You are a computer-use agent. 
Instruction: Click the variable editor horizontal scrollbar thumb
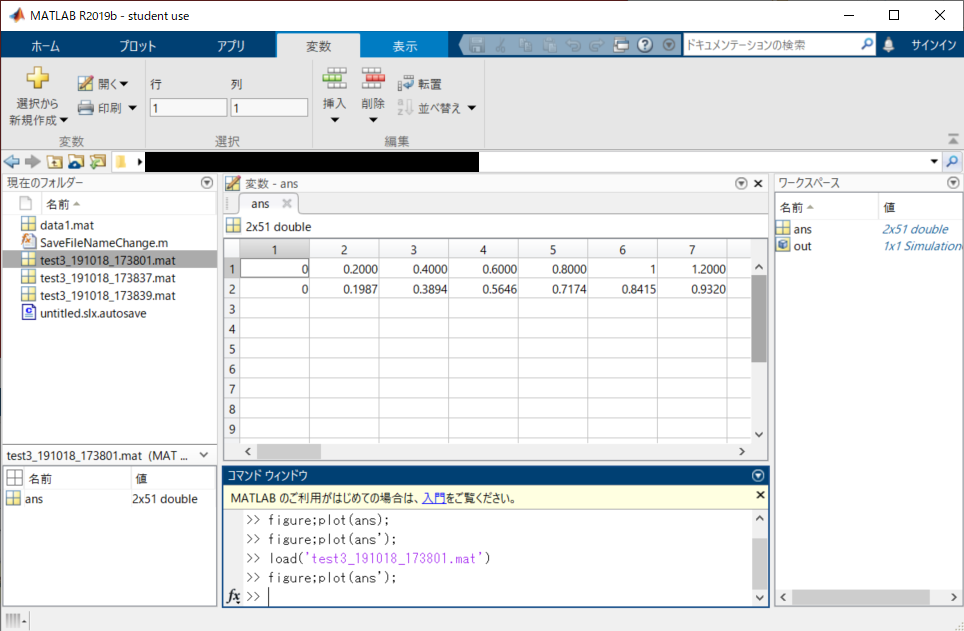(x=289, y=451)
